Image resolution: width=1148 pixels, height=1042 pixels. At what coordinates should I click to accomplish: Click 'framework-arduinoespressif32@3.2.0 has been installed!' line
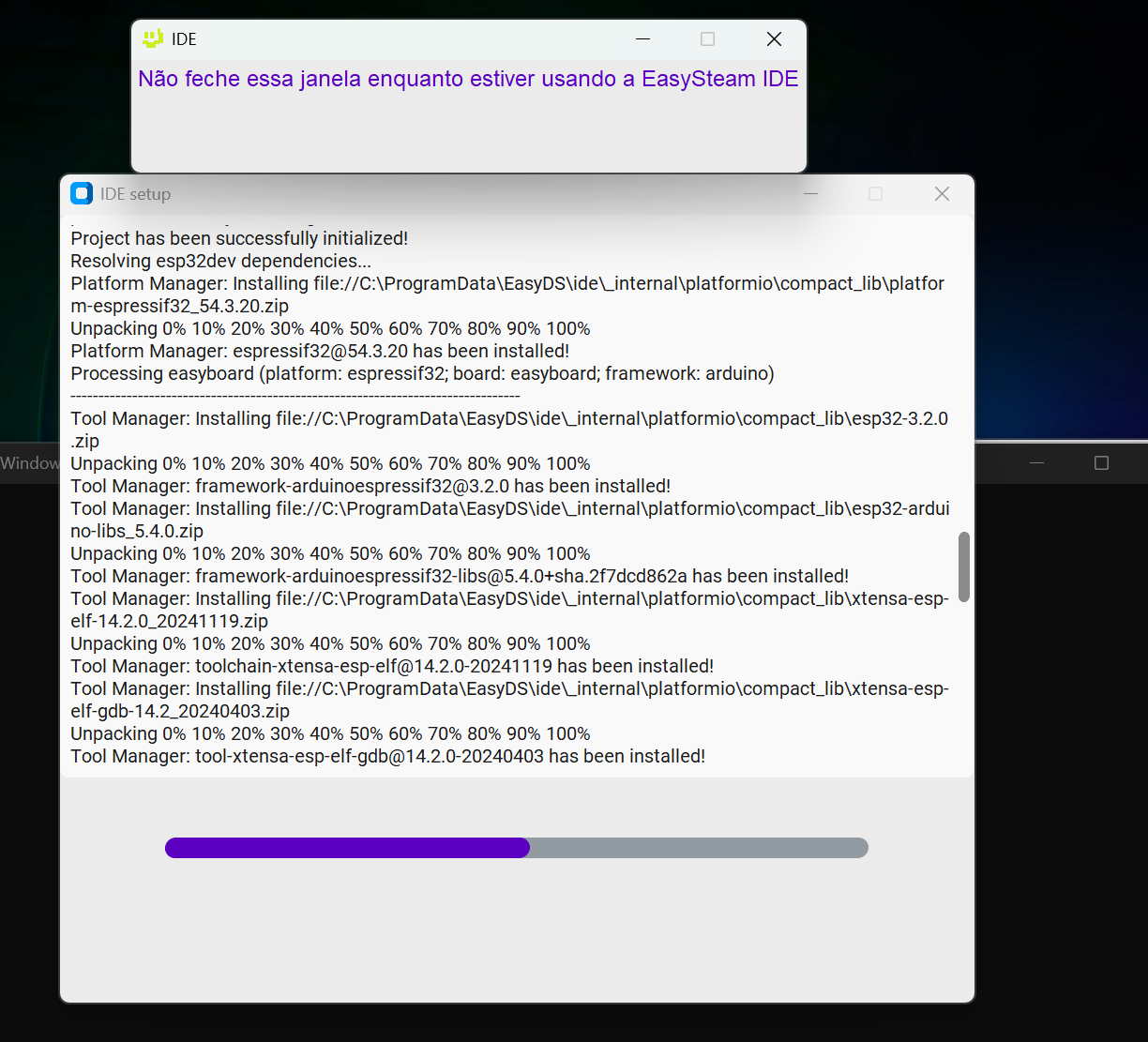370,486
